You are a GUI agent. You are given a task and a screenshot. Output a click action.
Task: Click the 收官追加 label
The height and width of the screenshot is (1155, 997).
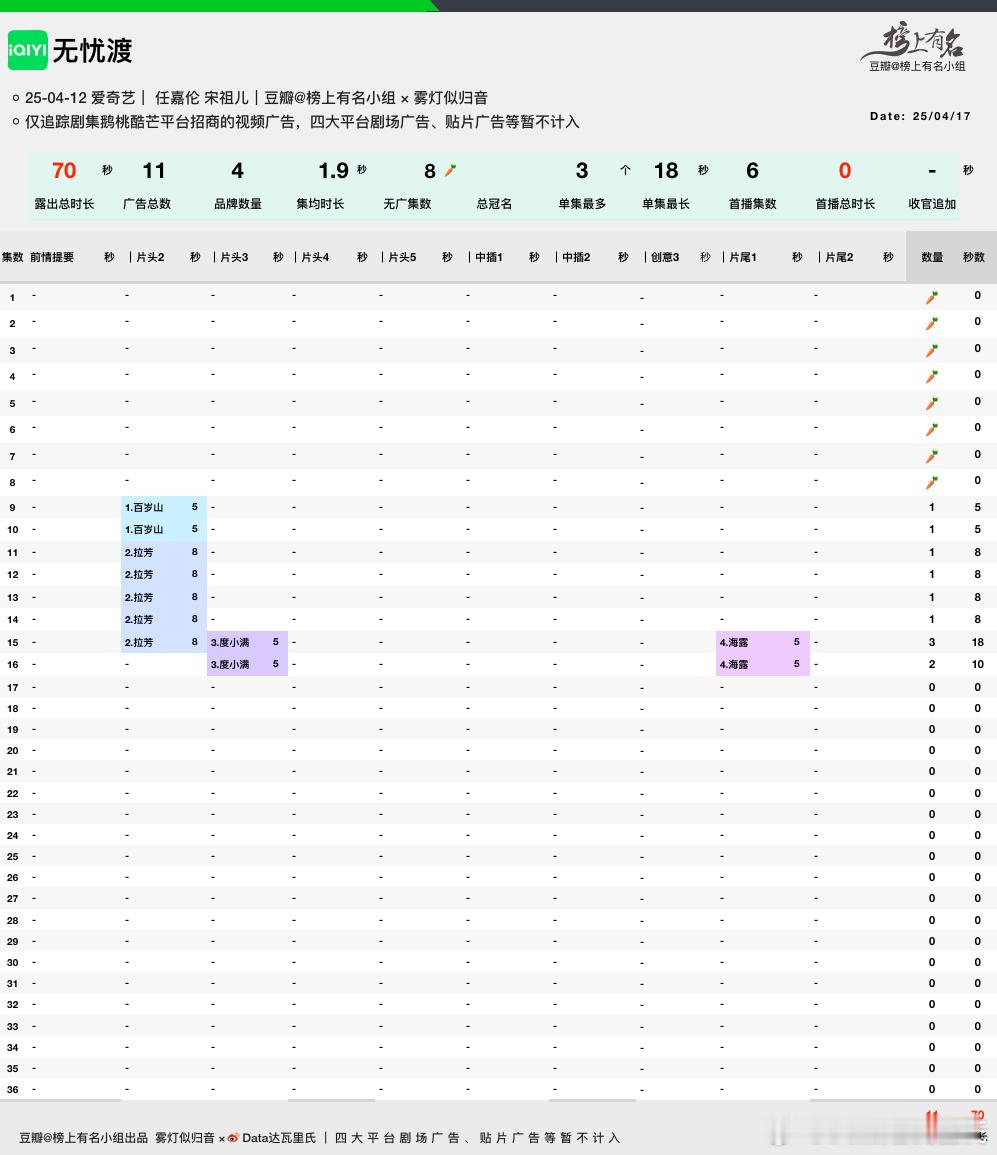[x=932, y=203]
